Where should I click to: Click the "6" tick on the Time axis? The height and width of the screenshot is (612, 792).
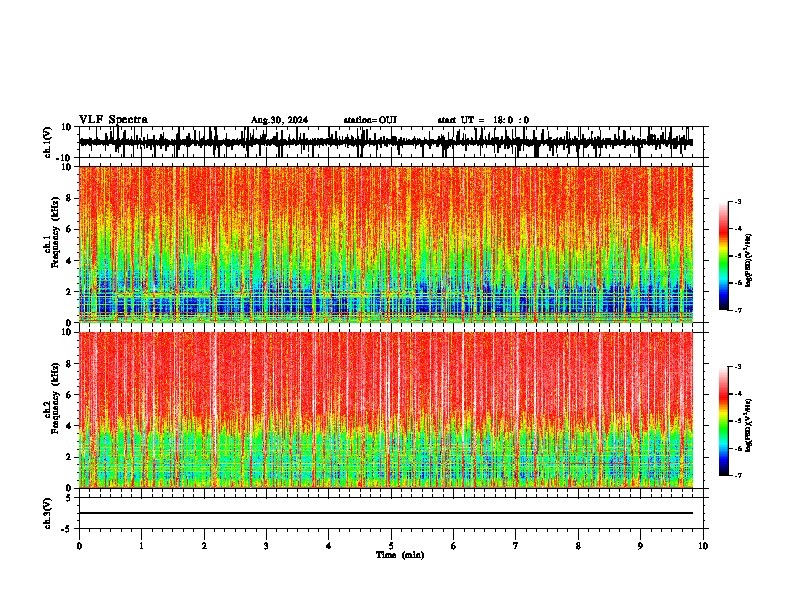click(454, 546)
